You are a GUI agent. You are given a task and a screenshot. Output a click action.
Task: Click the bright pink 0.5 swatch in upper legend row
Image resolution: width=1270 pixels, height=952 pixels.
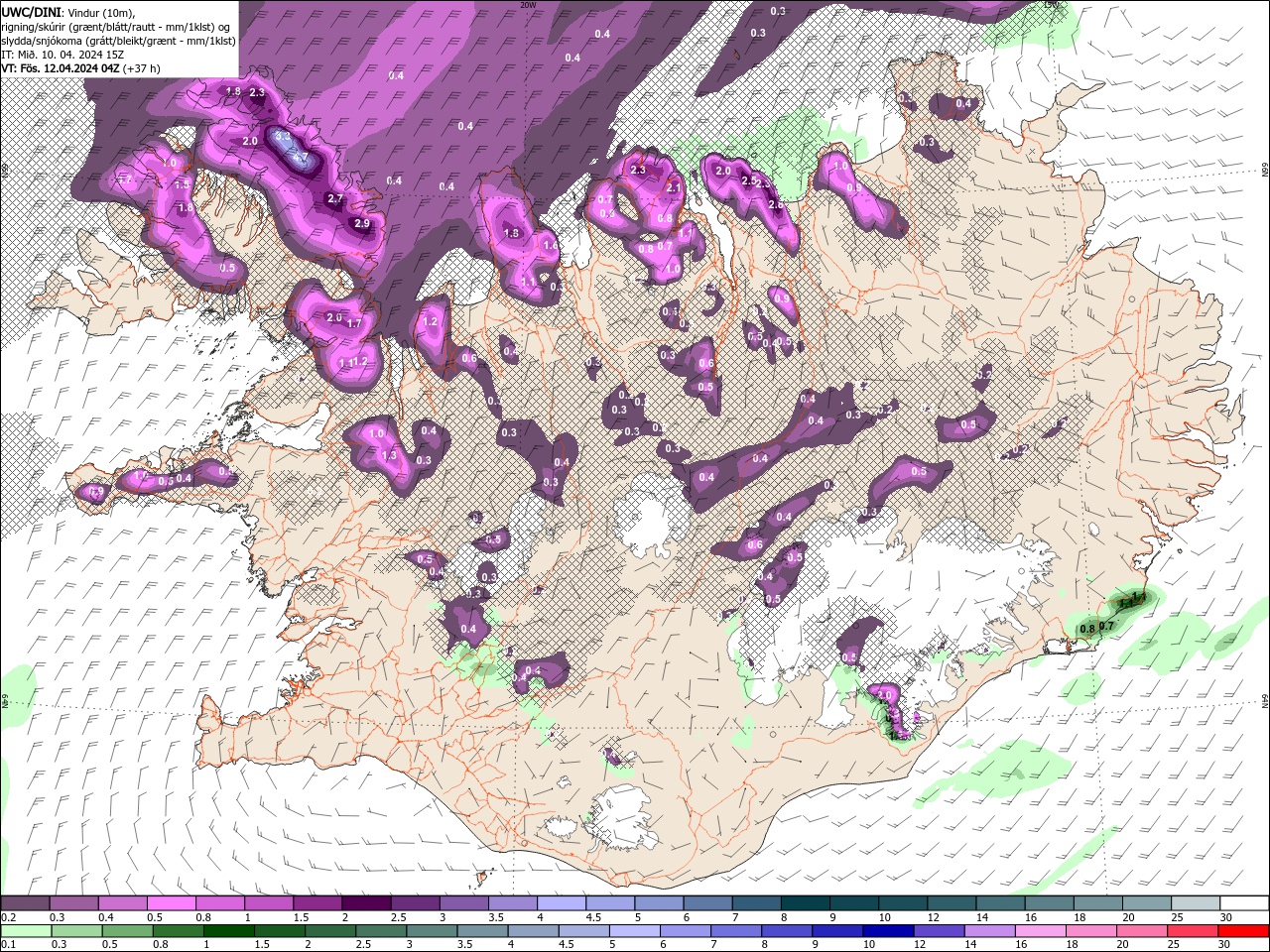click(171, 903)
